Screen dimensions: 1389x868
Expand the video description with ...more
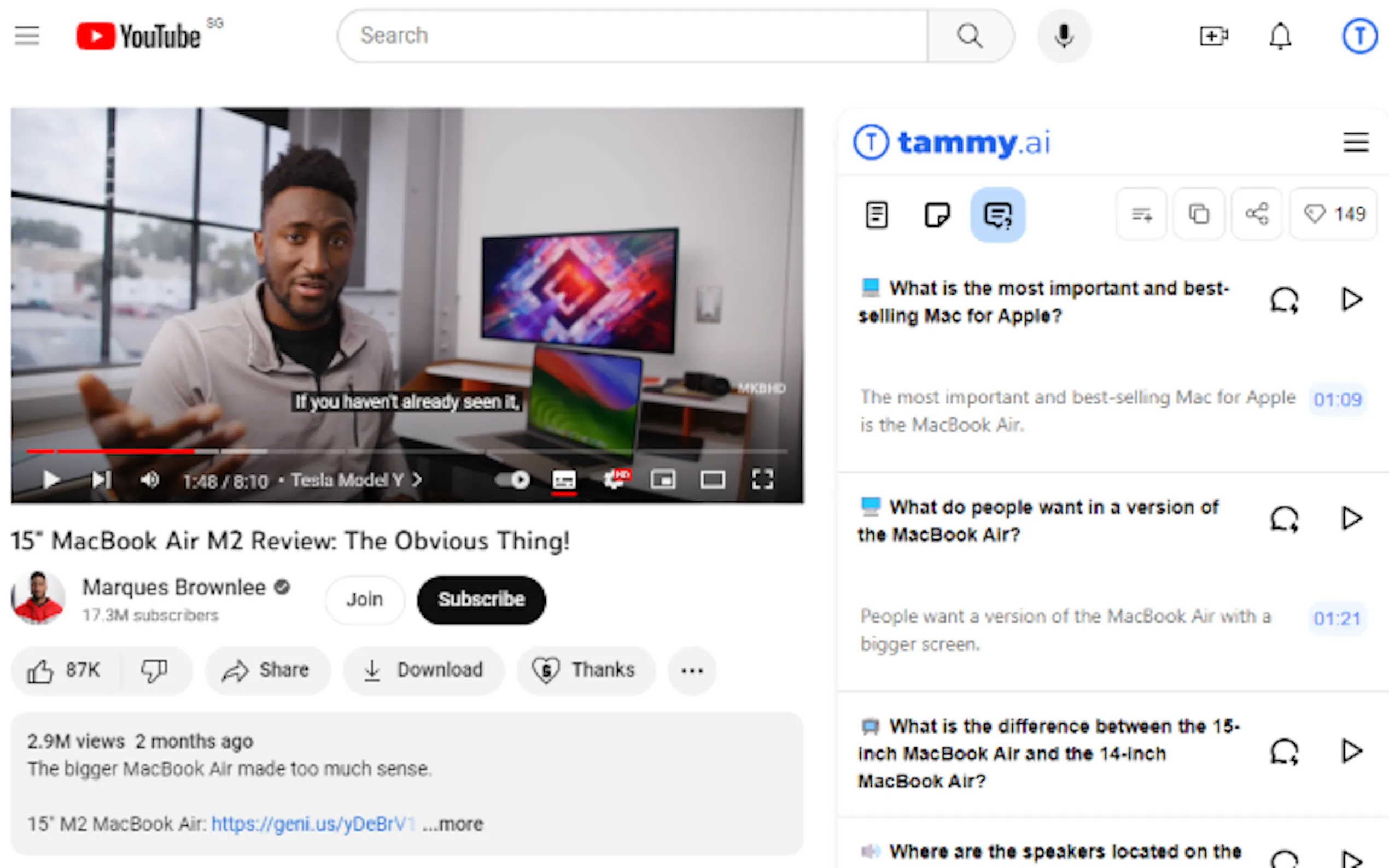tap(453, 824)
